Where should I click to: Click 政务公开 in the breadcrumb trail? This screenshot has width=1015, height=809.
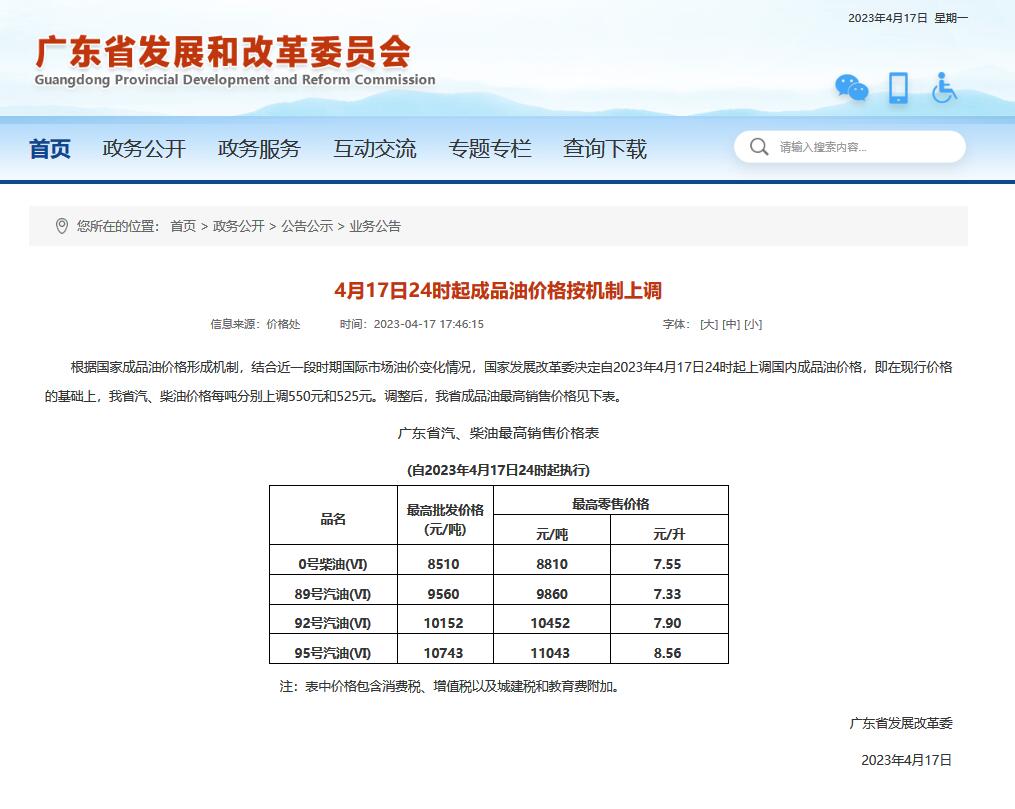pyautogui.click(x=238, y=226)
